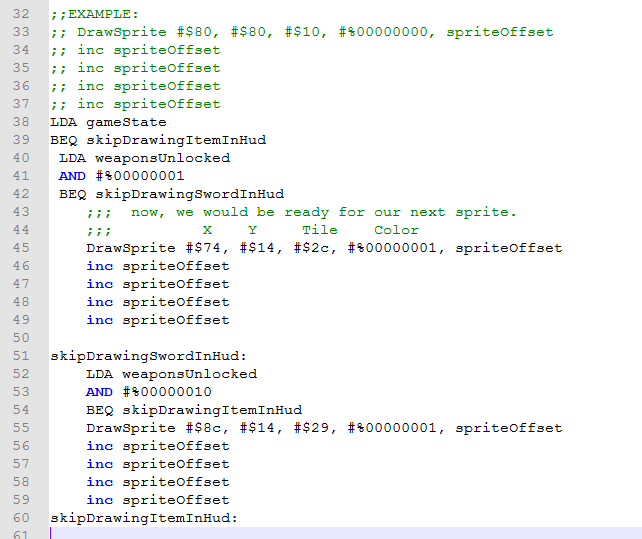Click 'BEQ skipDrawingItemInHud' on line 54

[194, 410]
